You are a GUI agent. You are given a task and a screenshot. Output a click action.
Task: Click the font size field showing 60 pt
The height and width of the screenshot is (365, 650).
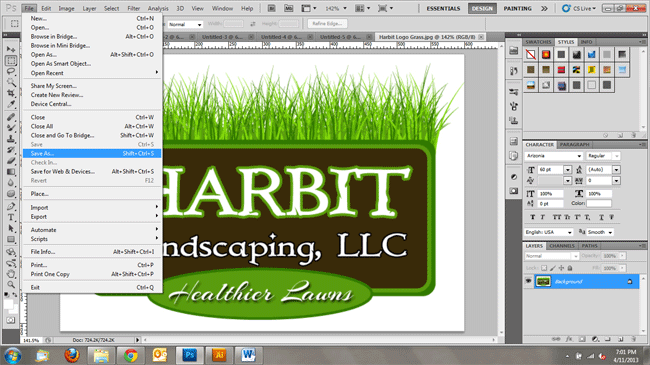(x=550, y=170)
